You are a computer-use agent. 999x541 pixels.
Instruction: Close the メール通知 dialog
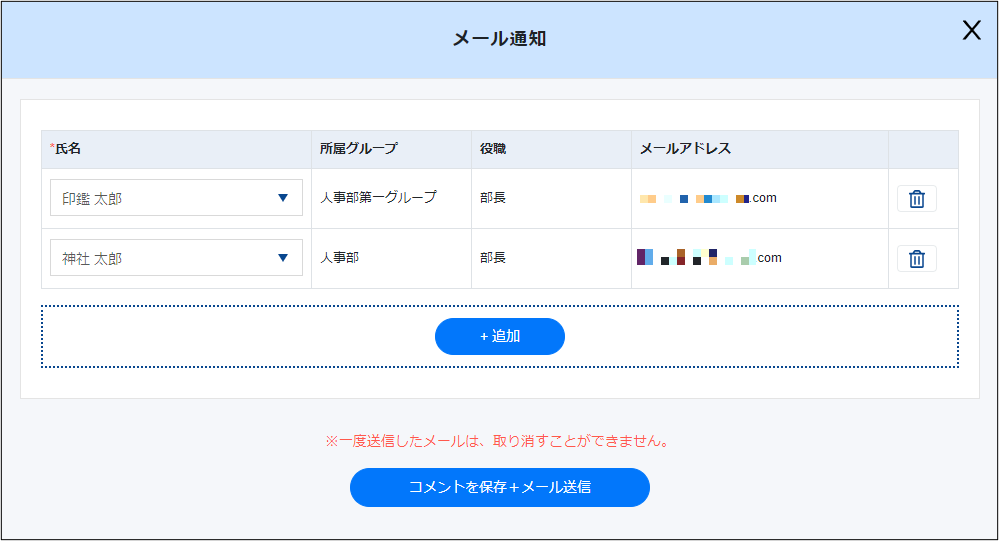coord(971,31)
